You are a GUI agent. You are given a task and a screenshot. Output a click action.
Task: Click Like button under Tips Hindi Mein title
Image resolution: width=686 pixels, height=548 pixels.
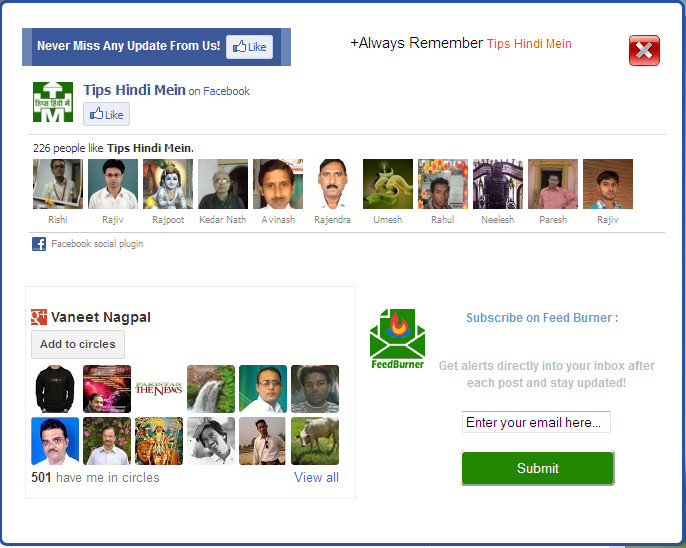(x=106, y=114)
